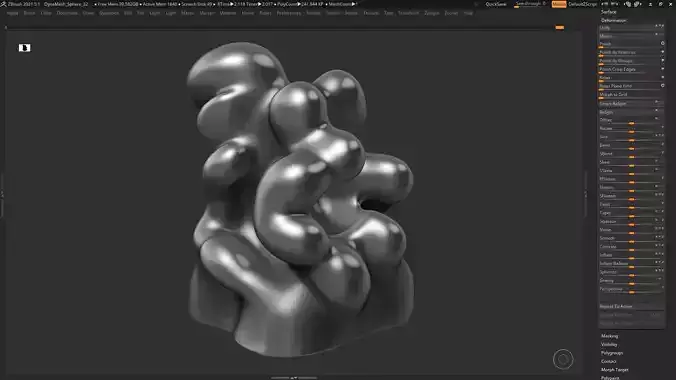Toggle the Polish mode circle icon

tap(663, 43)
